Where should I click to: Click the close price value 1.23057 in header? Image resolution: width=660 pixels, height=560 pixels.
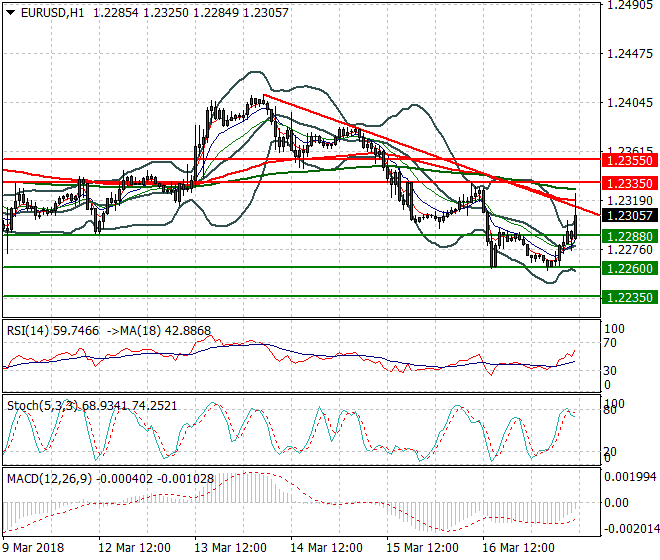coord(266,13)
